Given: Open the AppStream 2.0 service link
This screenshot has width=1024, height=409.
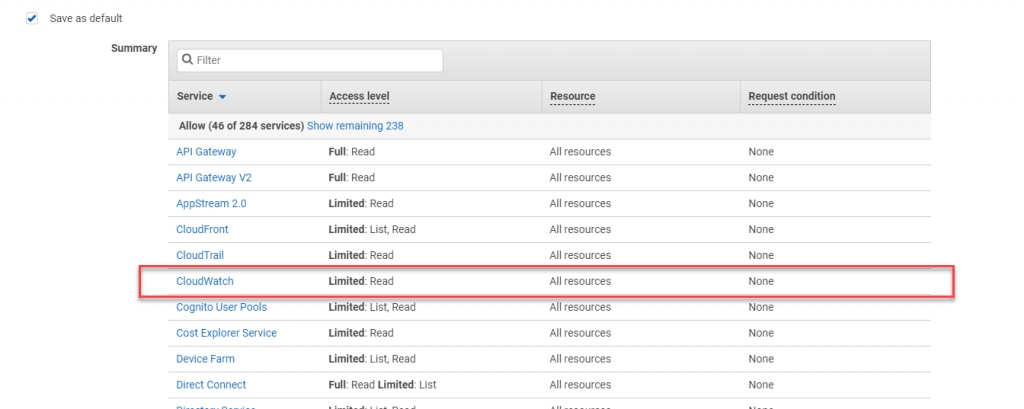Looking at the screenshot, I should tap(211, 204).
